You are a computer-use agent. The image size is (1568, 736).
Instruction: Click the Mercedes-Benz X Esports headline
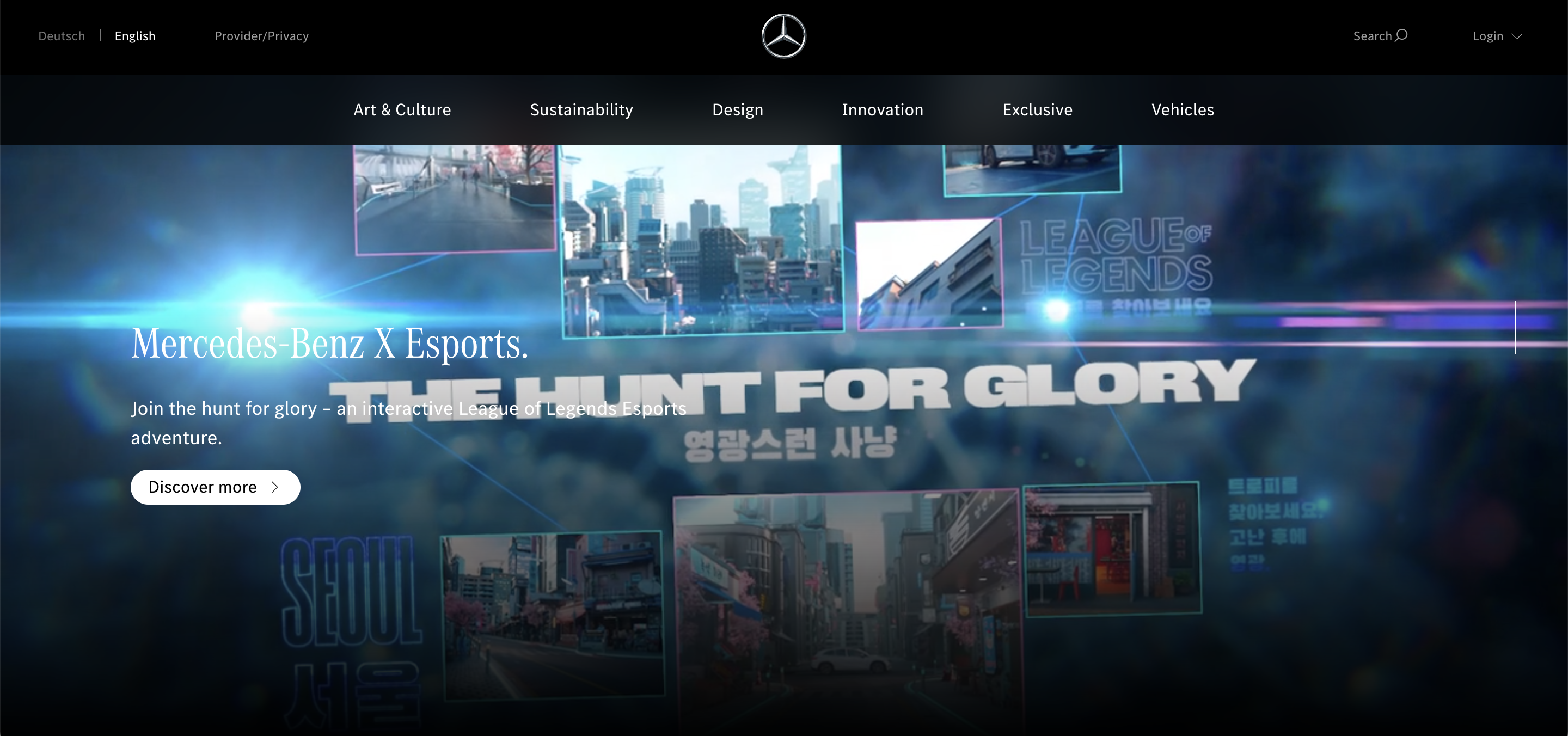point(330,344)
